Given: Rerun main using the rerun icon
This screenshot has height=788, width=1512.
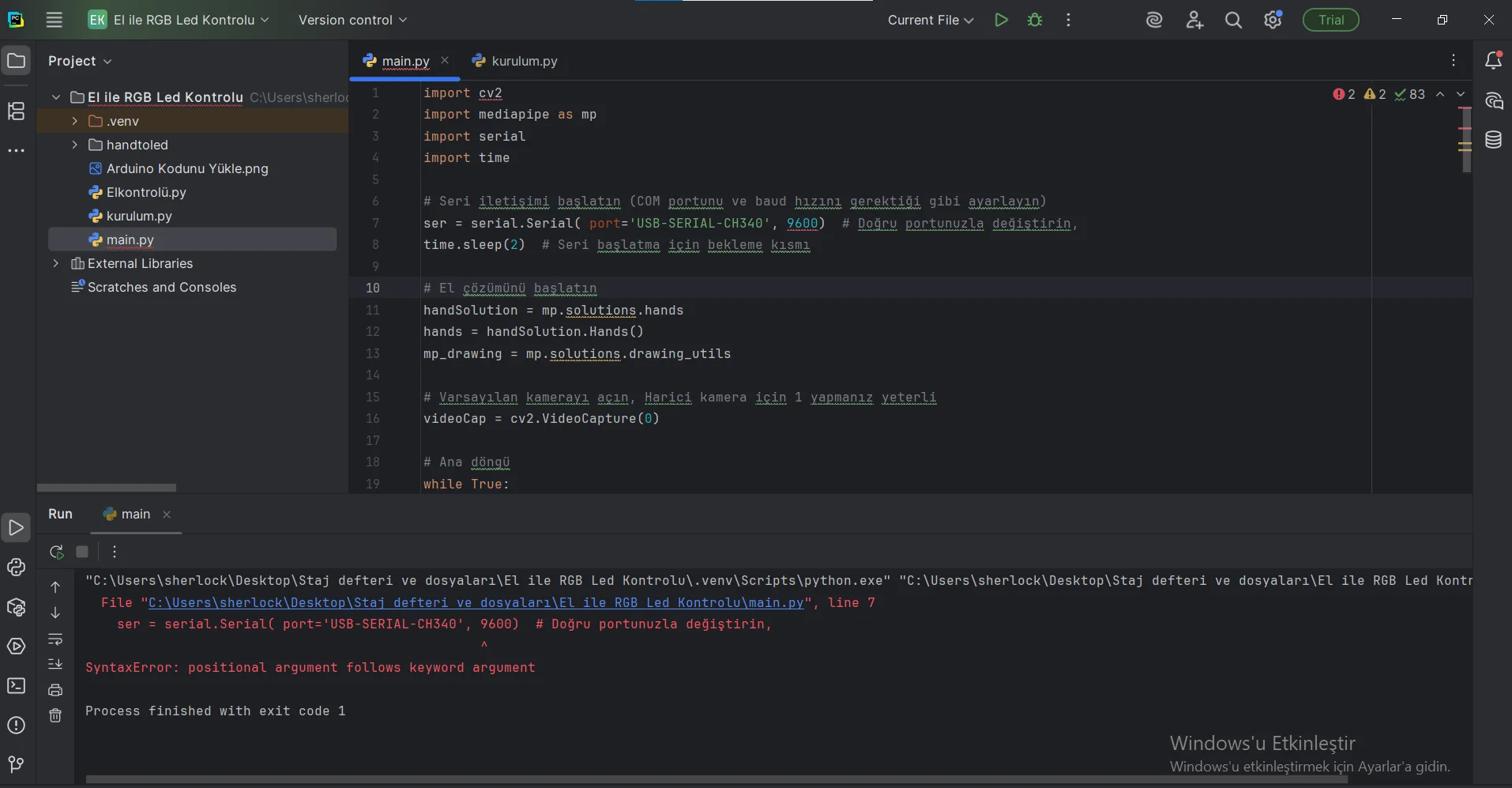Looking at the screenshot, I should [56, 552].
